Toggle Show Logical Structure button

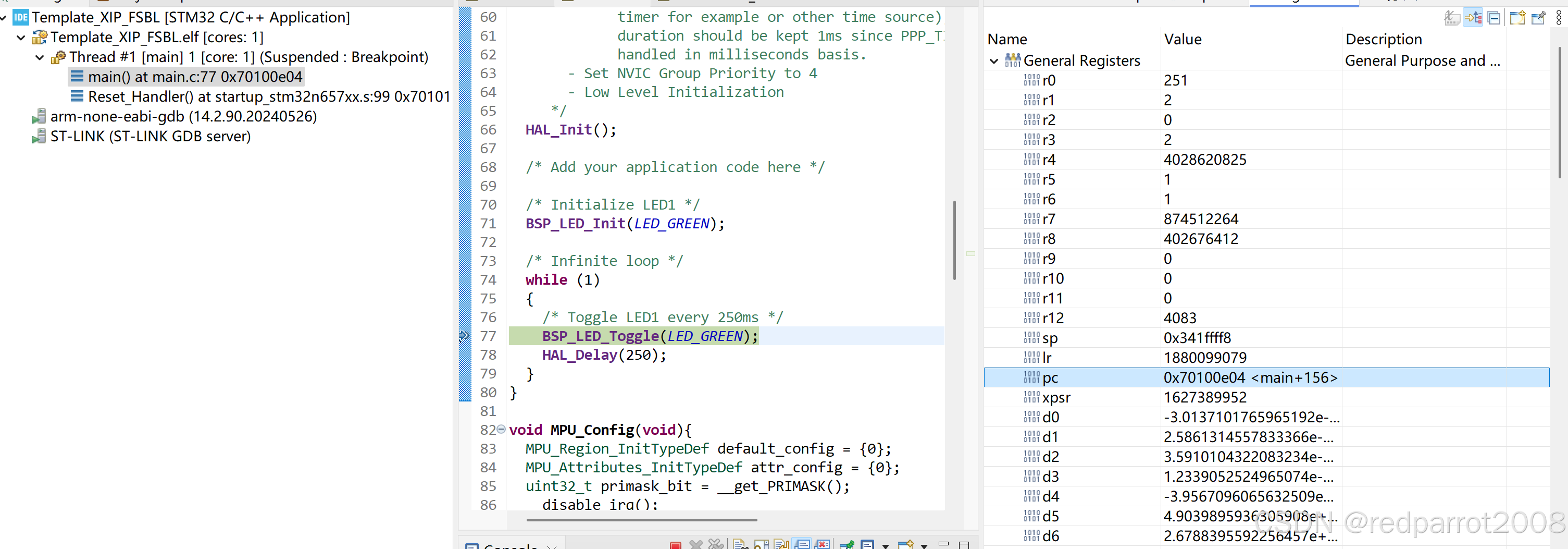1473,18
